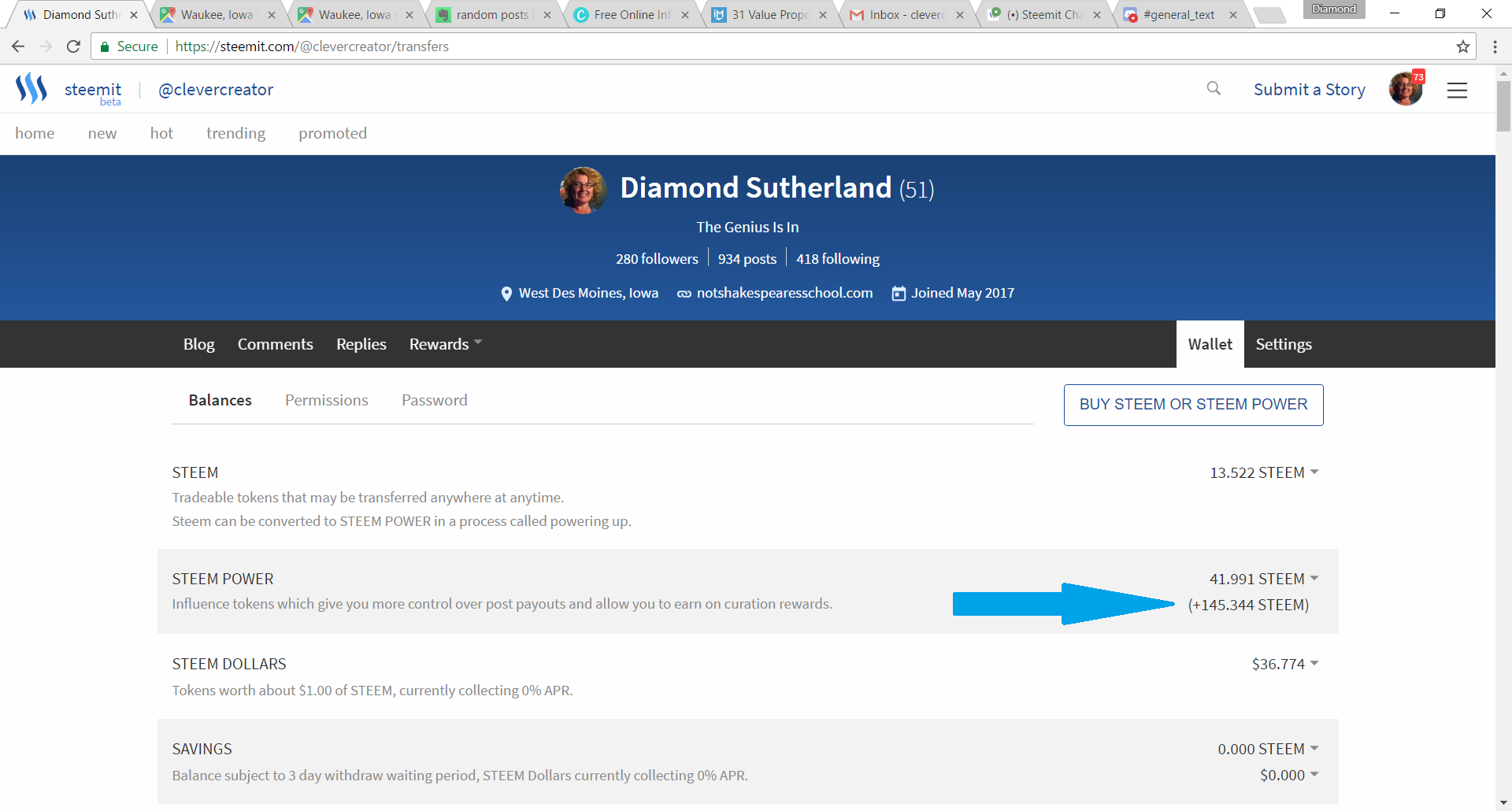
Task: Click Buy Steem or Steem Power button
Action: (1194, 405)
